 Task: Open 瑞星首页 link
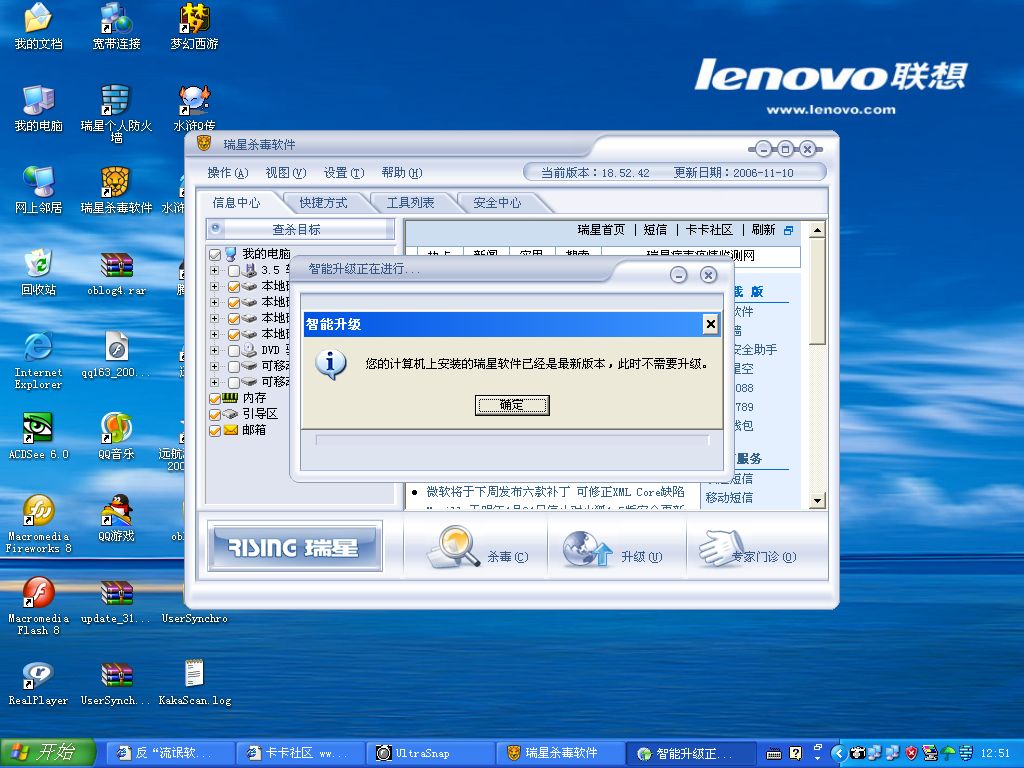pos(601,230)
